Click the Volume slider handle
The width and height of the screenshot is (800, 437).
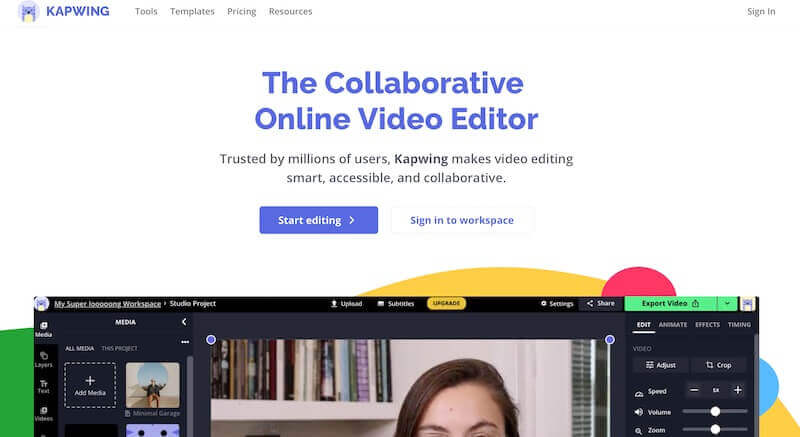click(x=715, y=412)
